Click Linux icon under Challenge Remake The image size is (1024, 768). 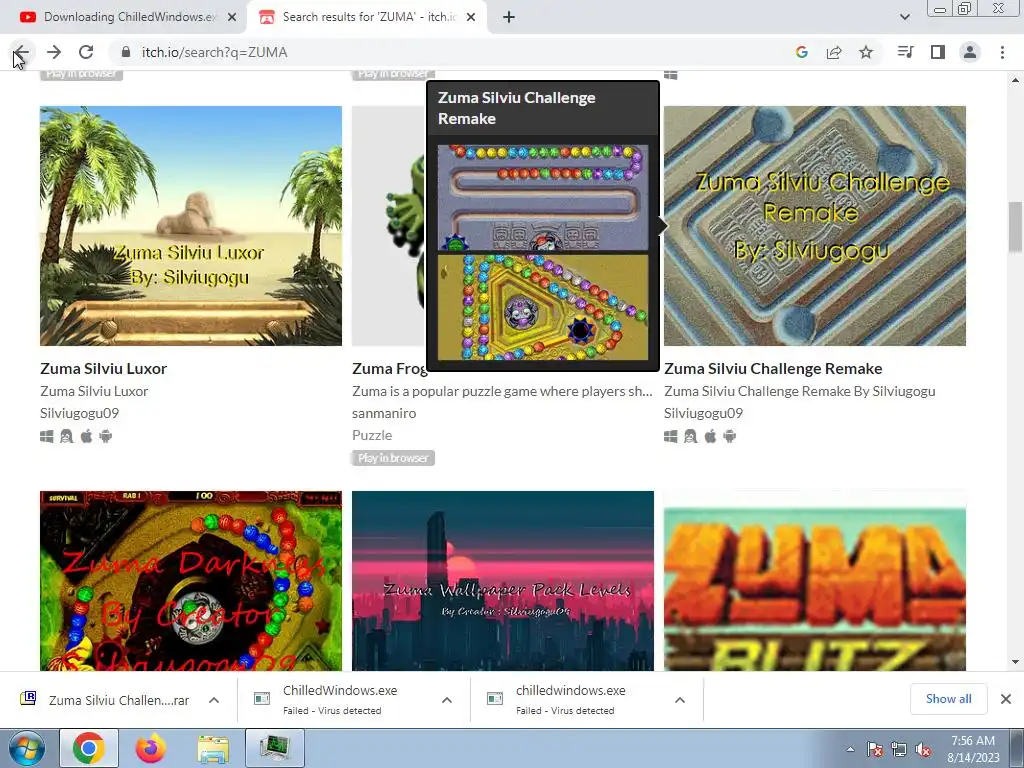click(x=690, y=436)
